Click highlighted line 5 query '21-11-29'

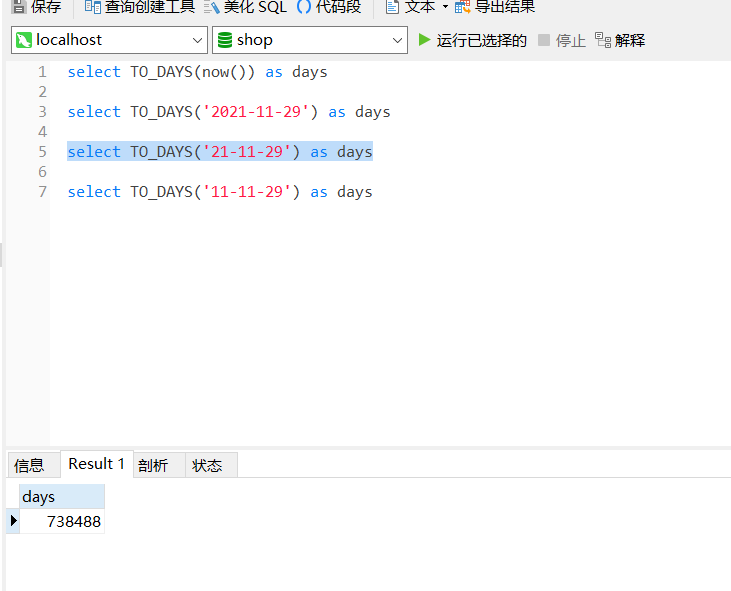tap(220, 152)
